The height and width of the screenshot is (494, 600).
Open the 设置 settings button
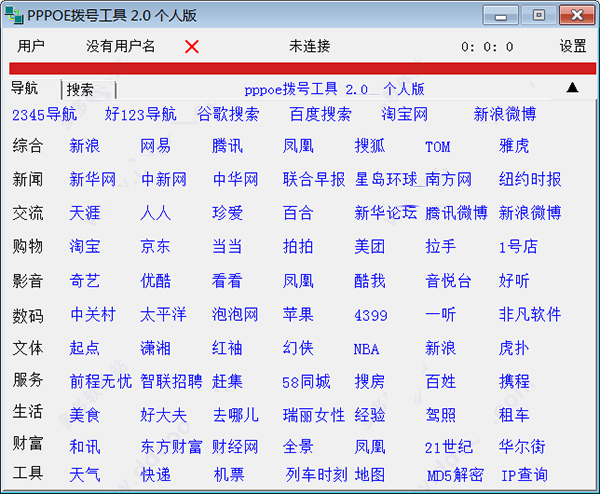point(573,47)
